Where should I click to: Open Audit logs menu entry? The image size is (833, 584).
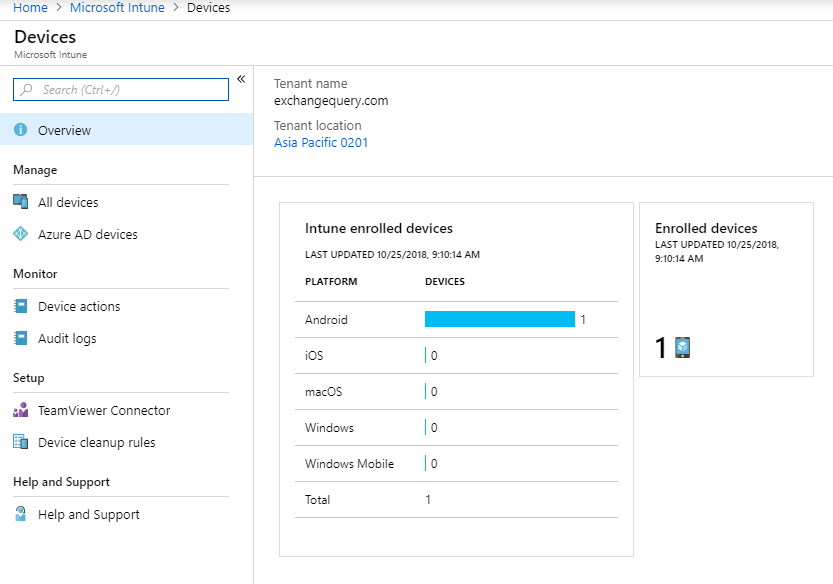[67, 338]
